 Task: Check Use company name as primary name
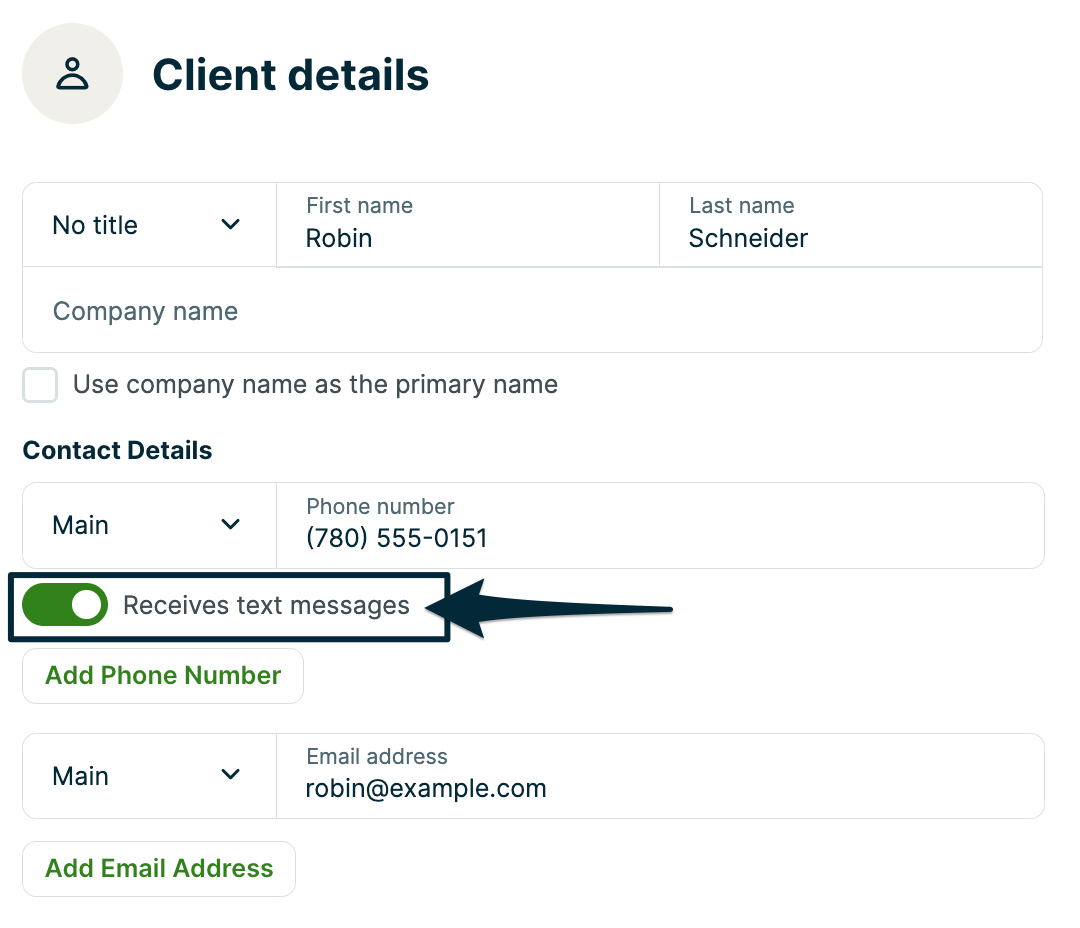pyautogui.click(x=40, y=385)
